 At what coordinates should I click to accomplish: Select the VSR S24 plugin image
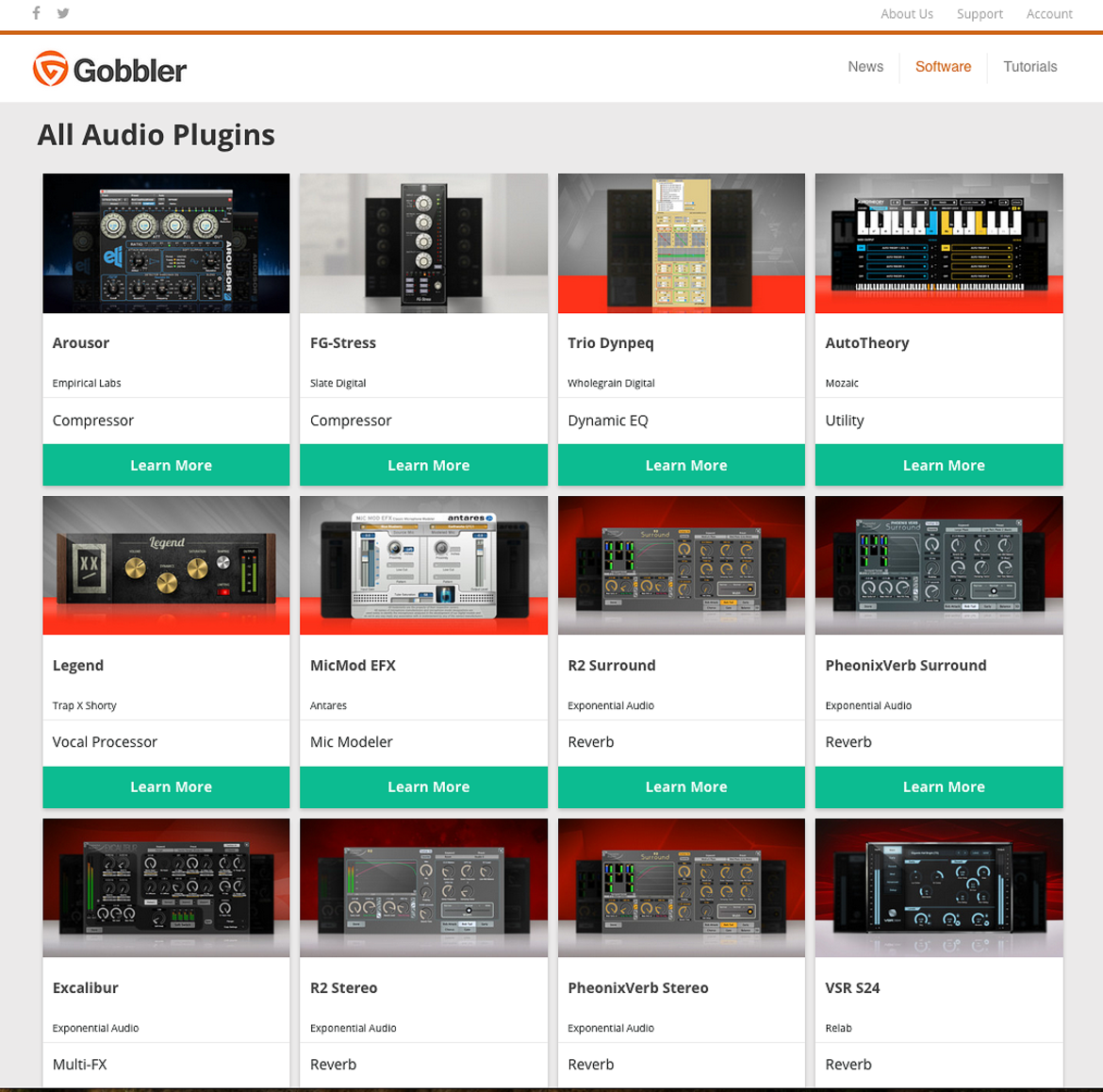click(939, 887)
